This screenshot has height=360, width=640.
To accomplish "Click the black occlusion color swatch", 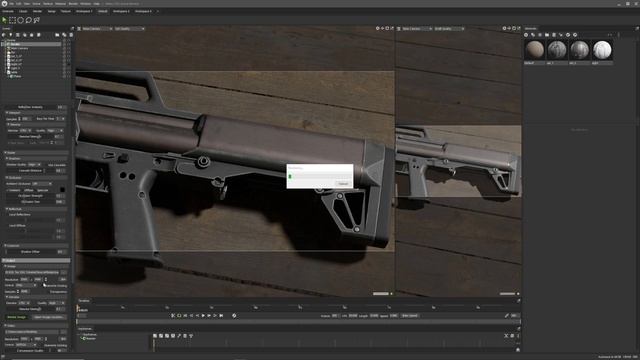I will tap(62, 190).
